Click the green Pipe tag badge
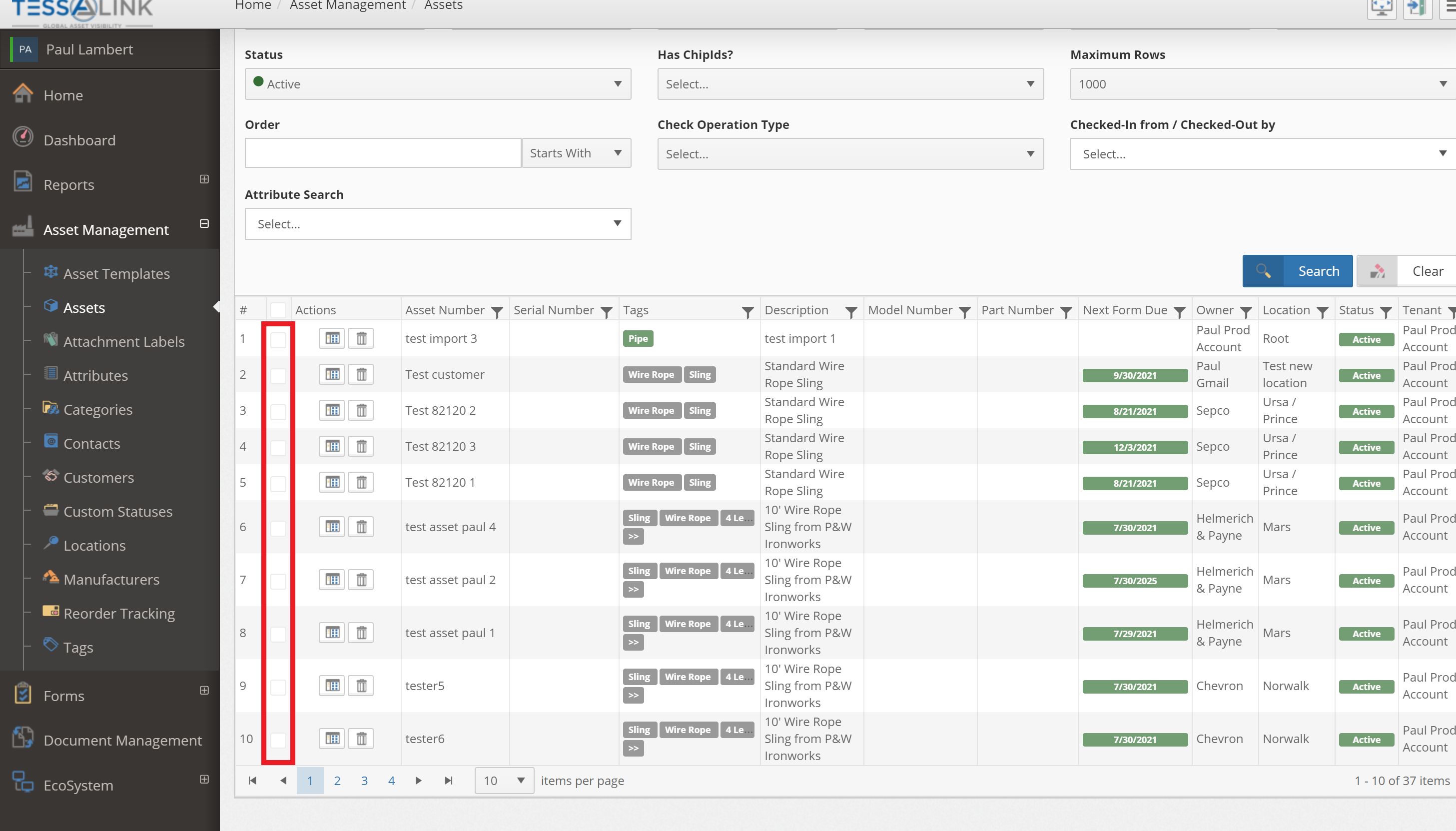 coord(638,338)
